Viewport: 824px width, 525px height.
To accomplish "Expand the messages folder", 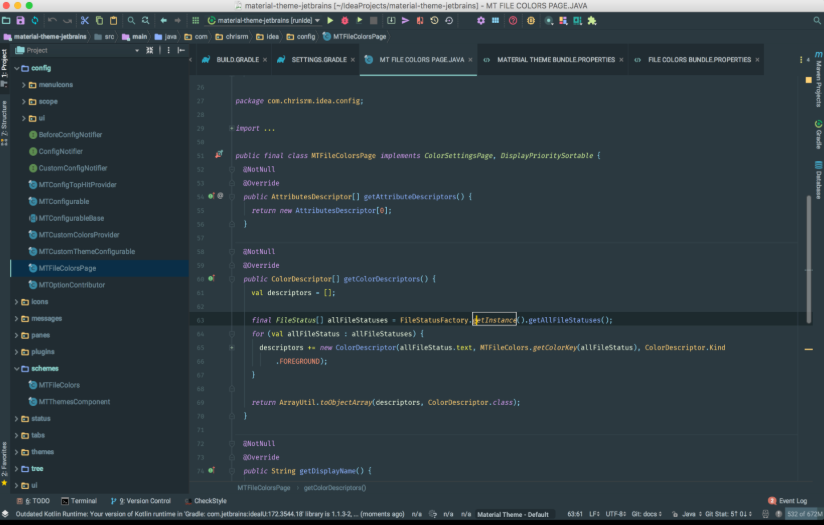I will pyautogui.click(x=17, y=318).
